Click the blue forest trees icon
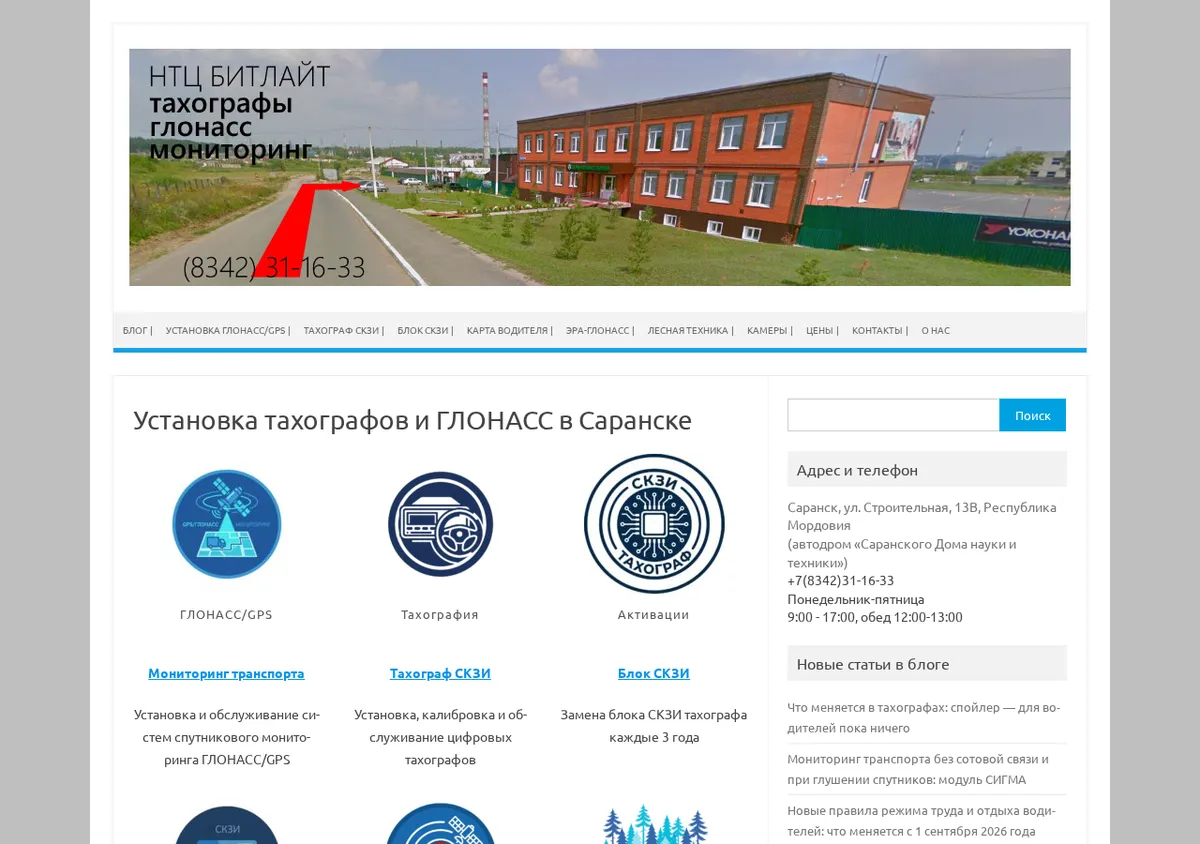 [655, 824]
